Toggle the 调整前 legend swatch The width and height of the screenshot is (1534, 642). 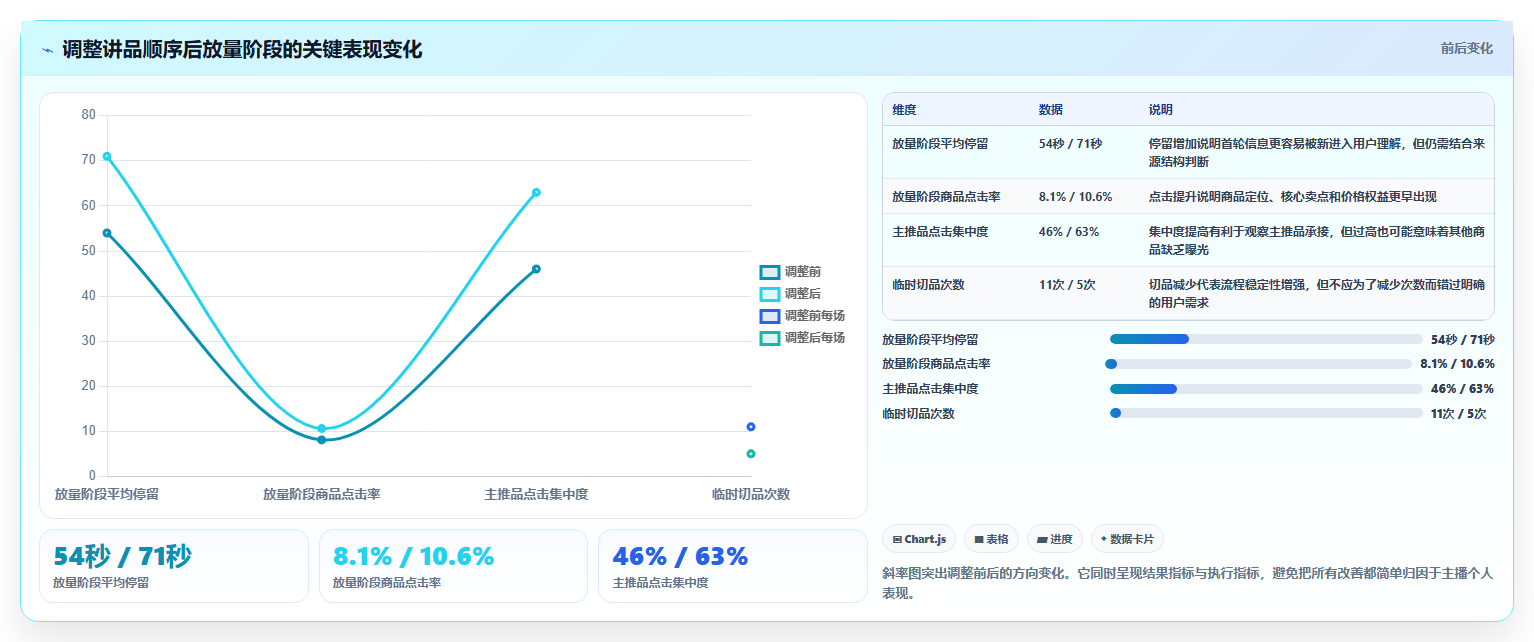[x=769, y=272]
